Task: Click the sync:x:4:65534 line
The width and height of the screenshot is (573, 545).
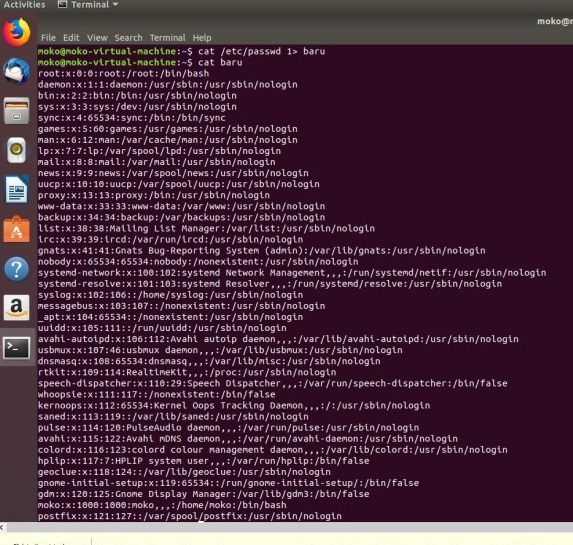Action: click(132, 118)
